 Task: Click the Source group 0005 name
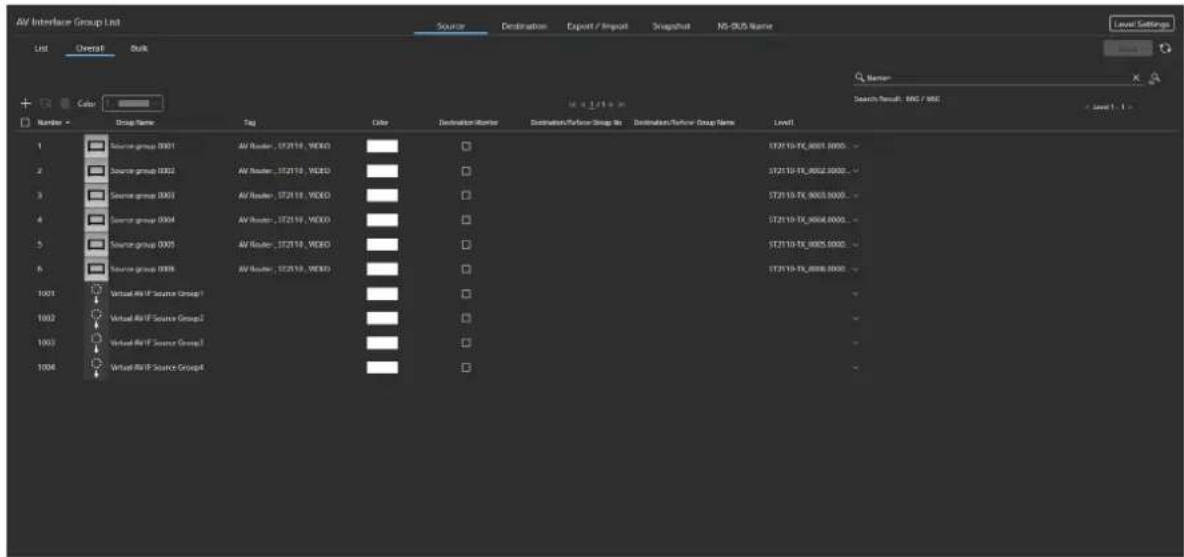[x=143, y=245]
